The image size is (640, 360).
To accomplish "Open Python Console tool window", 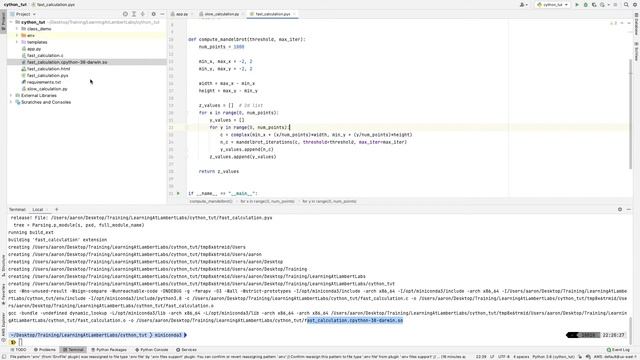I will coord(152,350).
